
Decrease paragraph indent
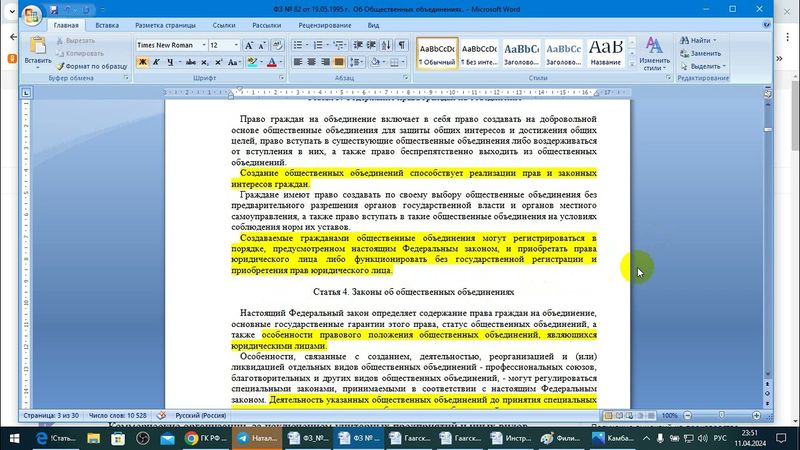(358, 45)
